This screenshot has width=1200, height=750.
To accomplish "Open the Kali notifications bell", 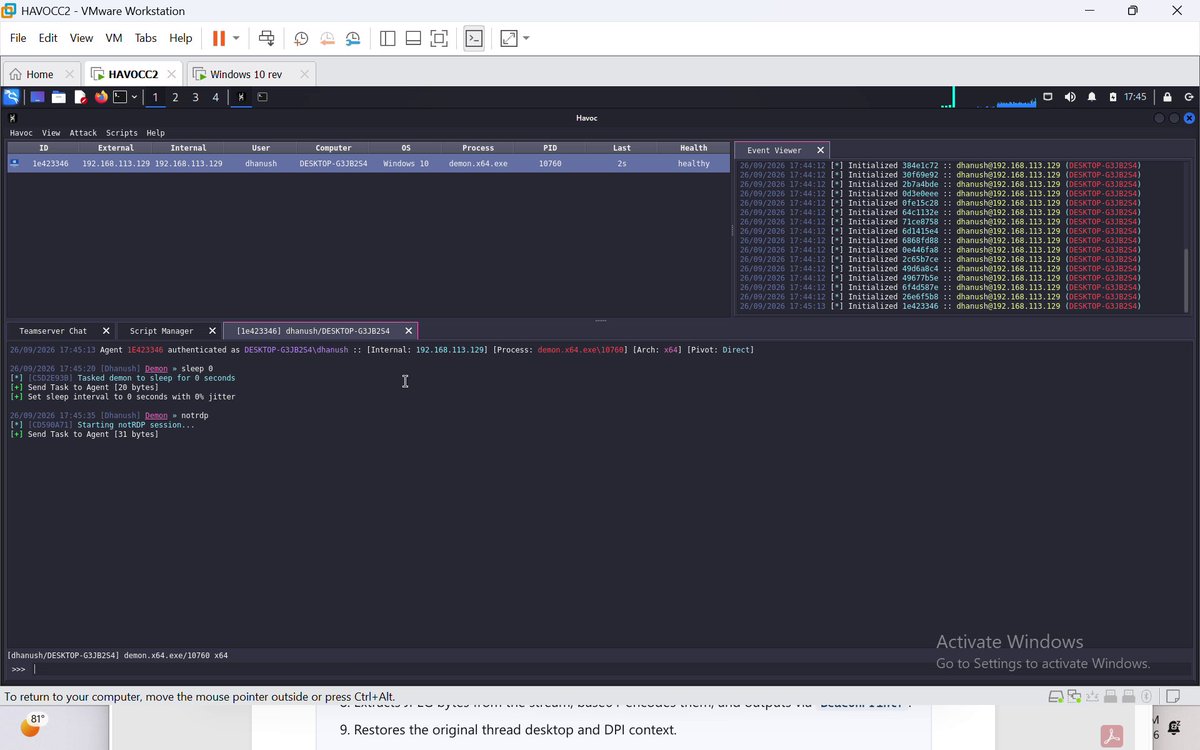I will point(1092,97).
